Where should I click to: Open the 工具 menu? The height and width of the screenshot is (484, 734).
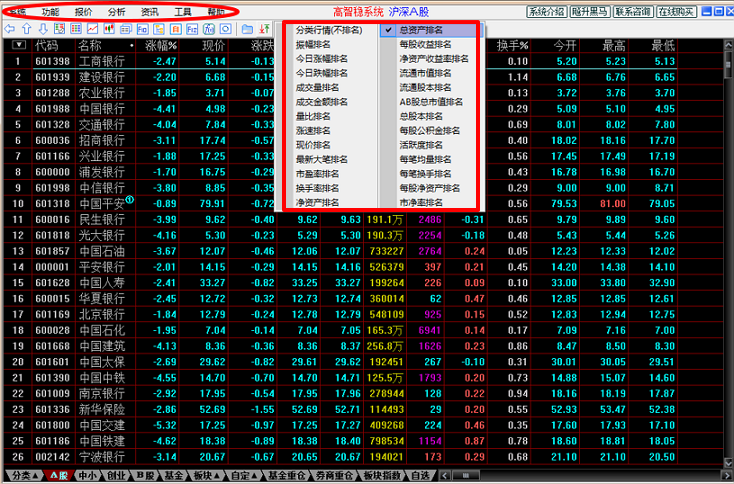(183, 12)
